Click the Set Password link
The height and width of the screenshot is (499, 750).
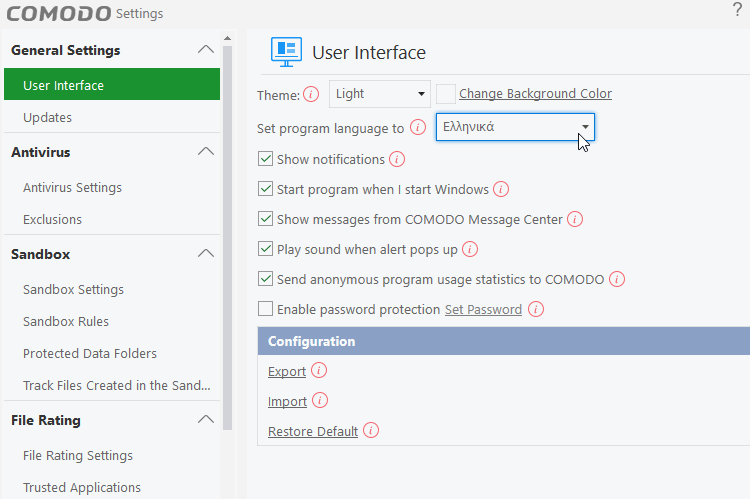tap(483, 310)
